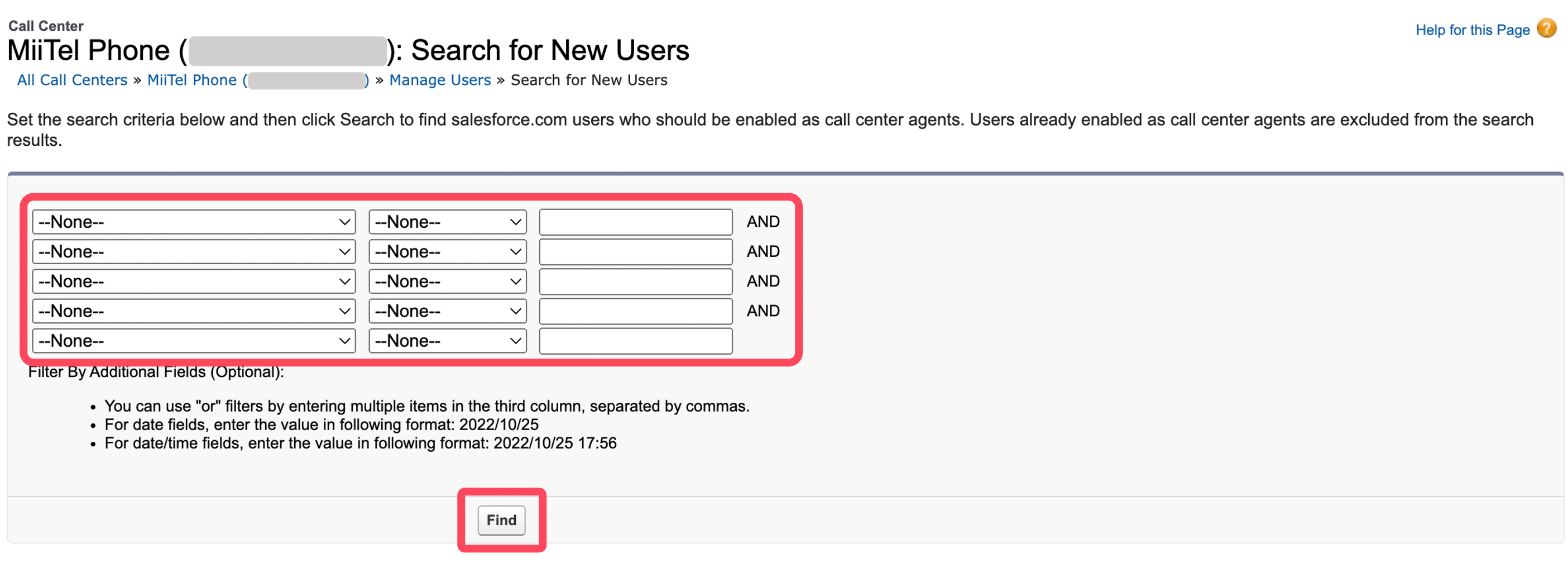Open Manage Users breadcrumb link

[439, 80]
